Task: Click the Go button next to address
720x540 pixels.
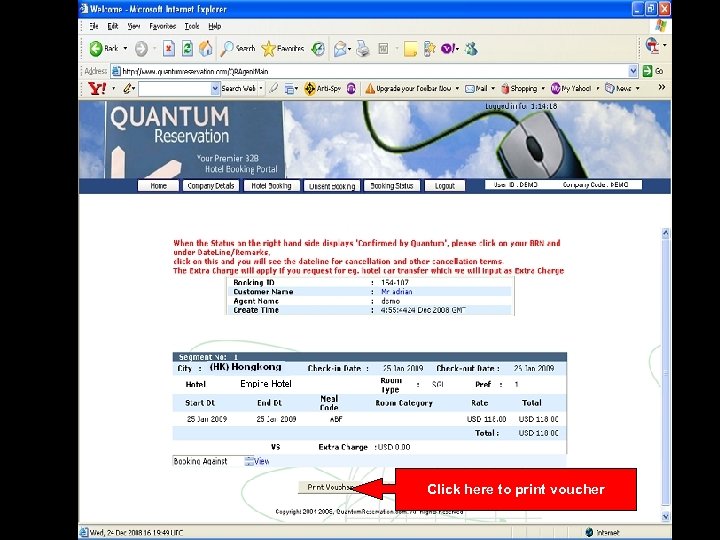Action: pos(653,71)
